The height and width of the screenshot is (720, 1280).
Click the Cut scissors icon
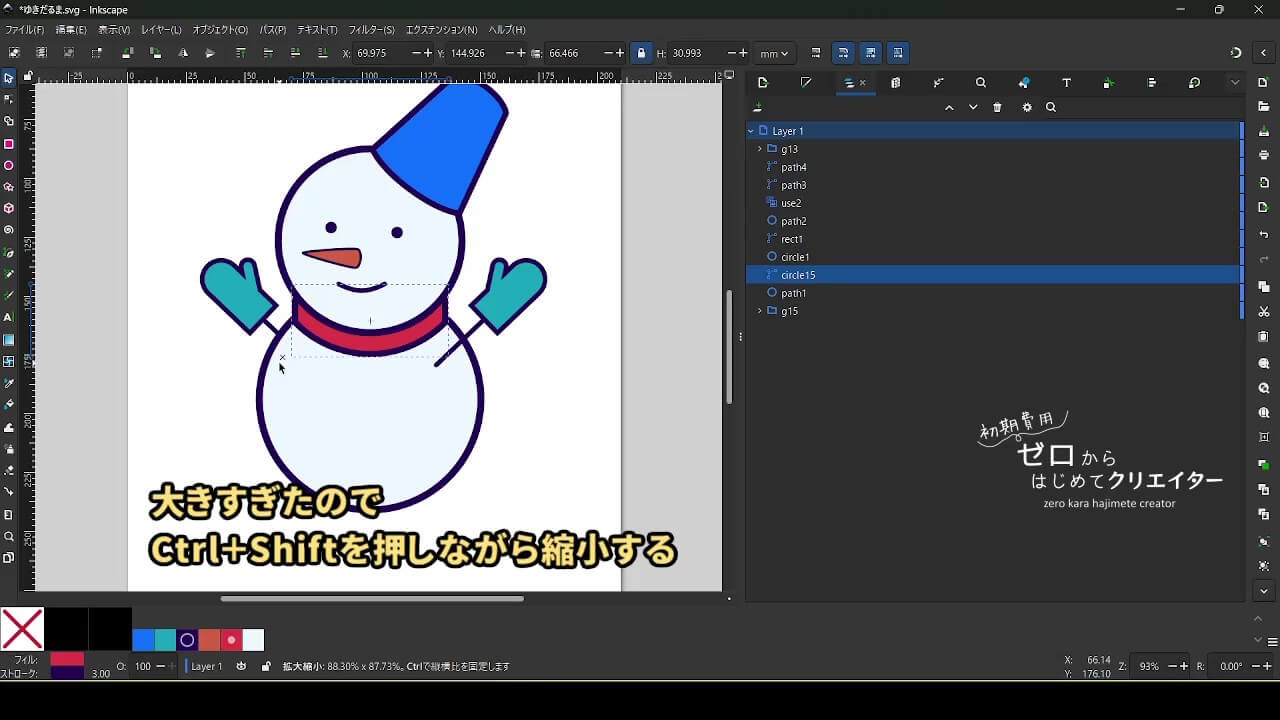[1264, 312]
